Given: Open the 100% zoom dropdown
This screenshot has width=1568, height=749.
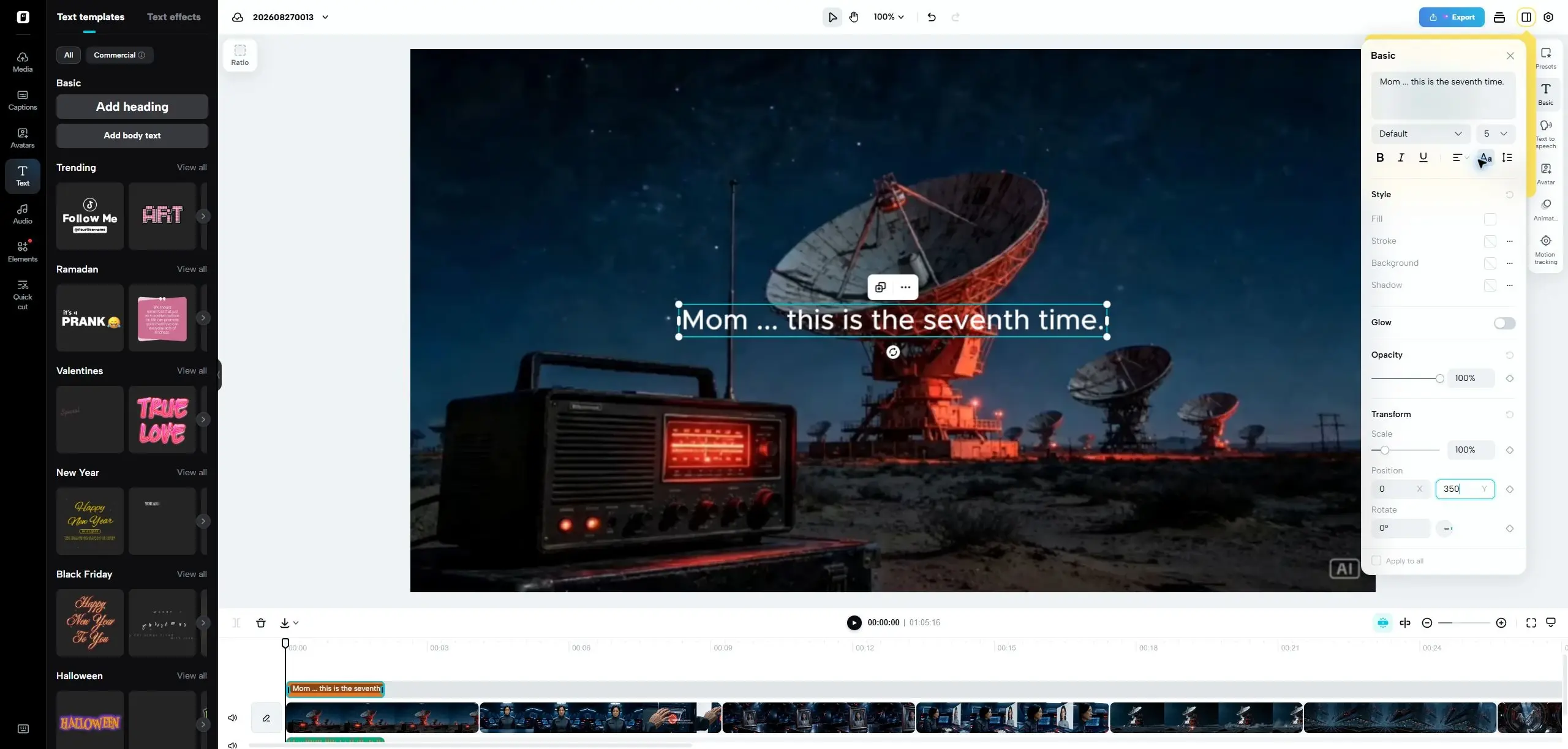Looking at the screenshot, I should click(x=889, y=17).
